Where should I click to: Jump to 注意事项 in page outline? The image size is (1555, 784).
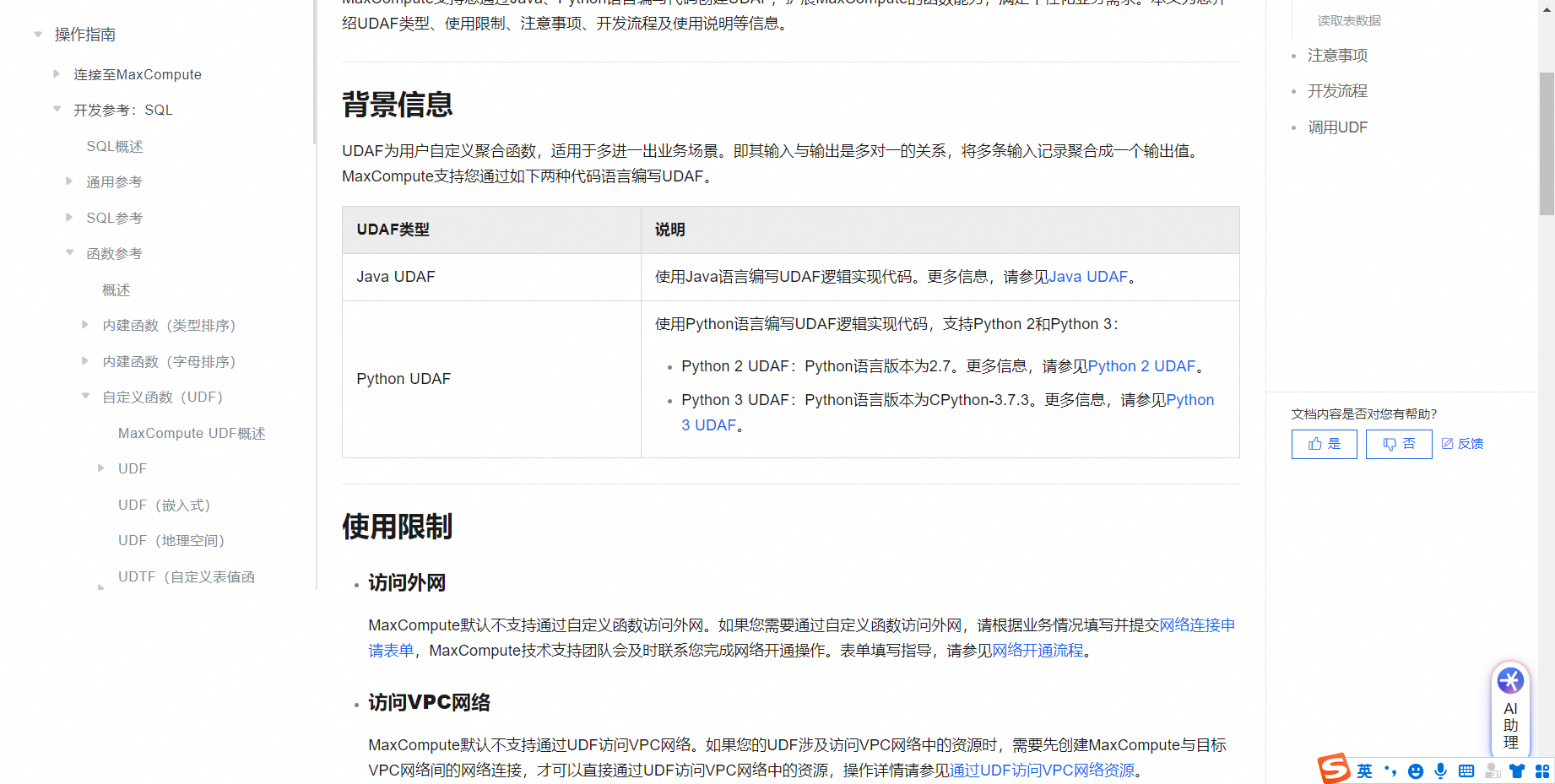[1337, 56]
